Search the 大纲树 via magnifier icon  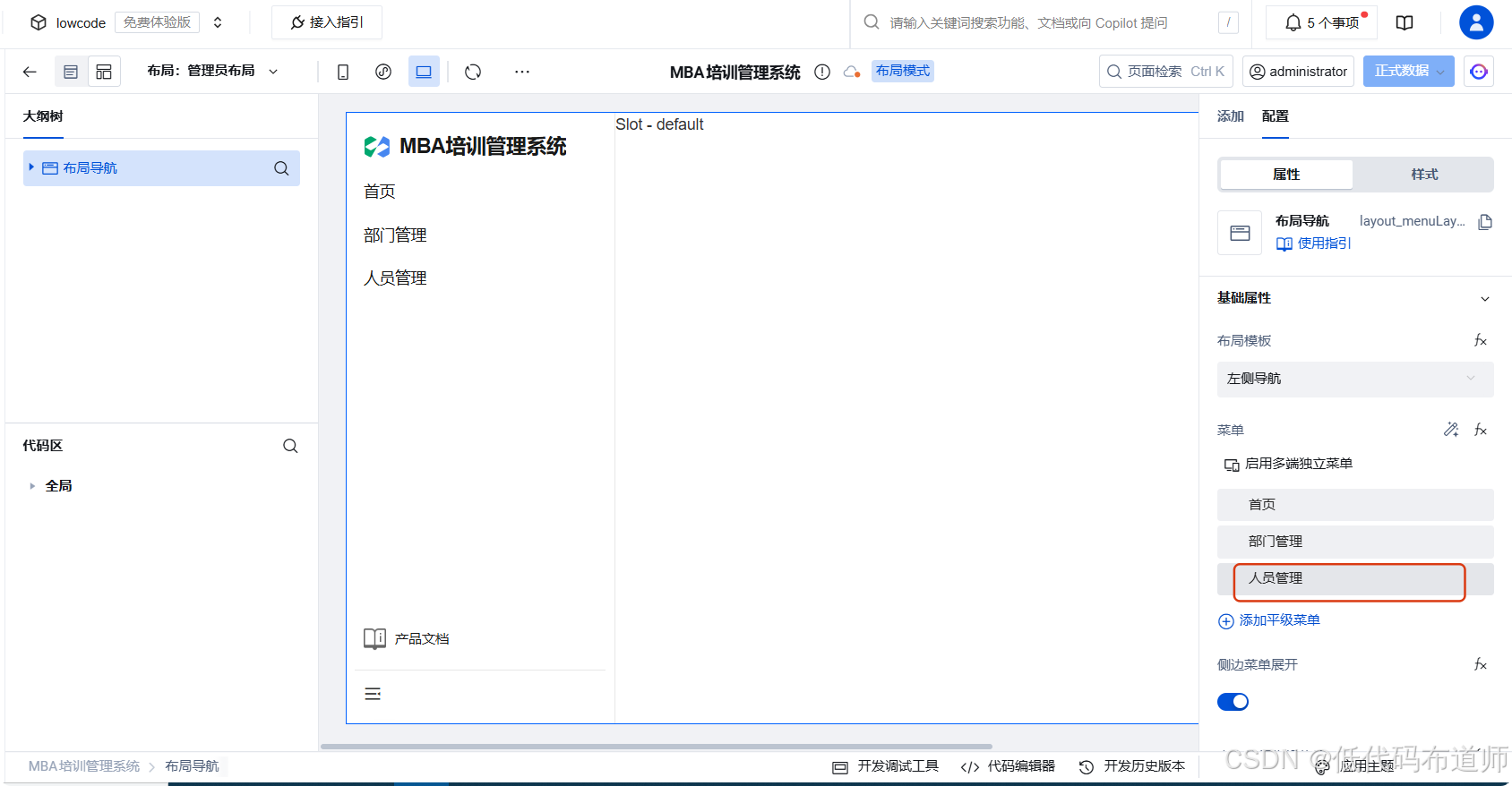[281, 168]
